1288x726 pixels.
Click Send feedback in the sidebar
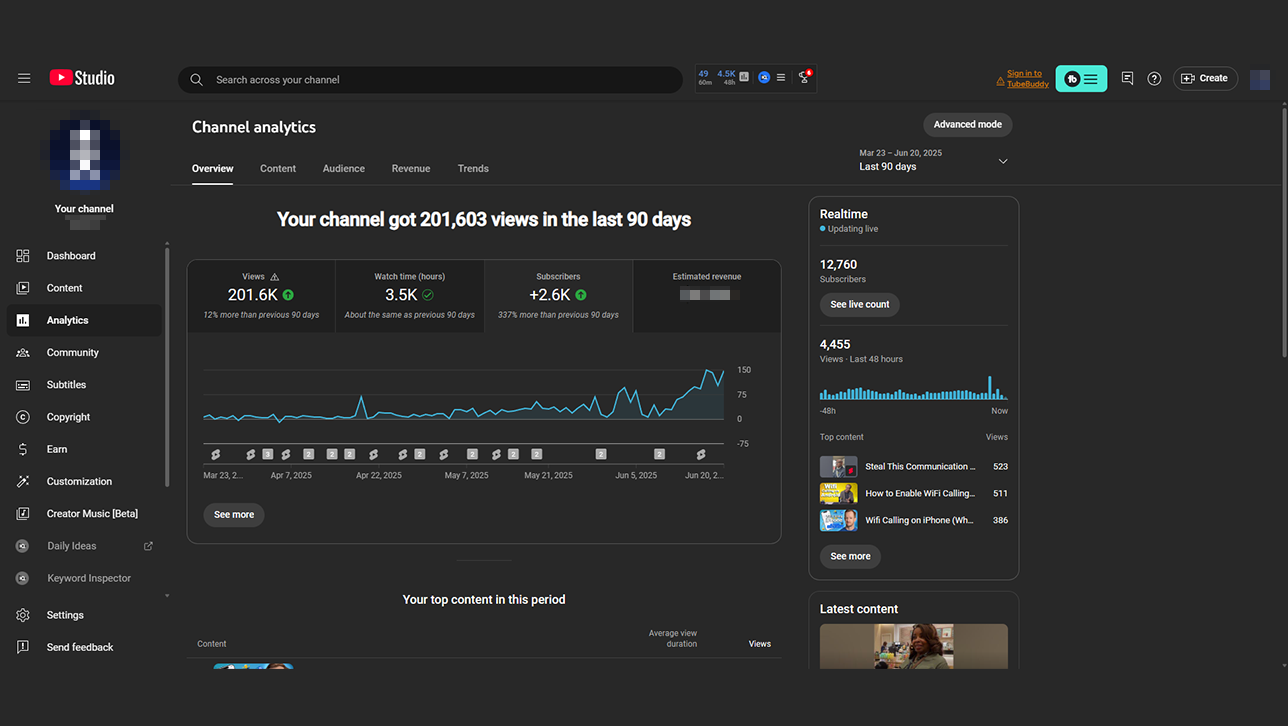point(84,647)
